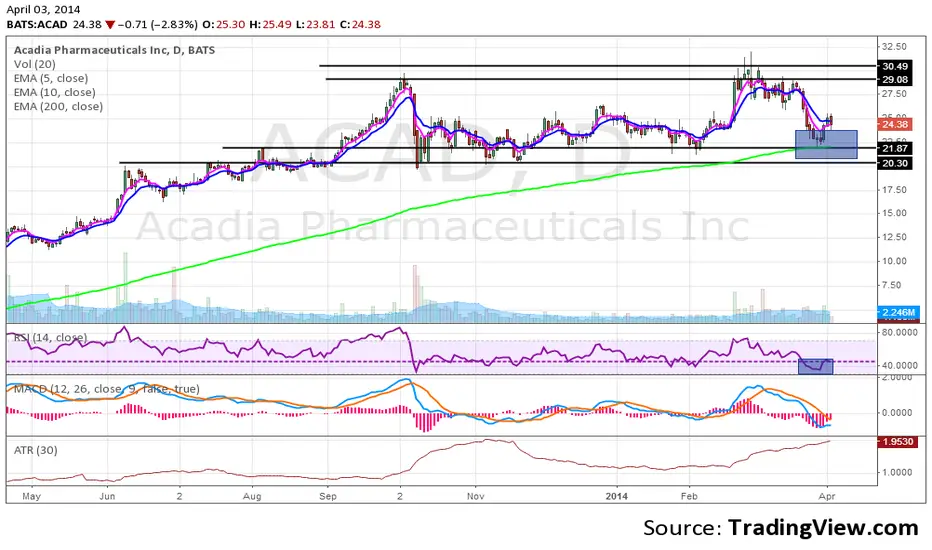Click the 1.0000 ATR scale value
932x550 pixels.
click(x=898, y=472)
